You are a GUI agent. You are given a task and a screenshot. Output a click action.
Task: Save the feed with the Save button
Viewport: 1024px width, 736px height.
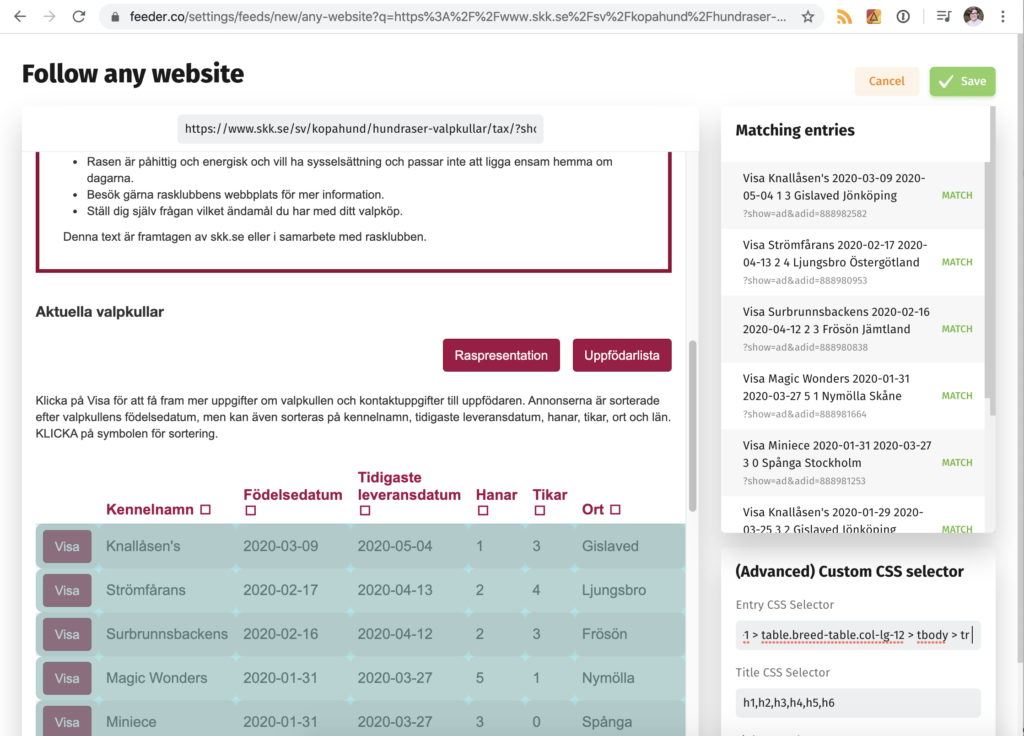[962, 81]
